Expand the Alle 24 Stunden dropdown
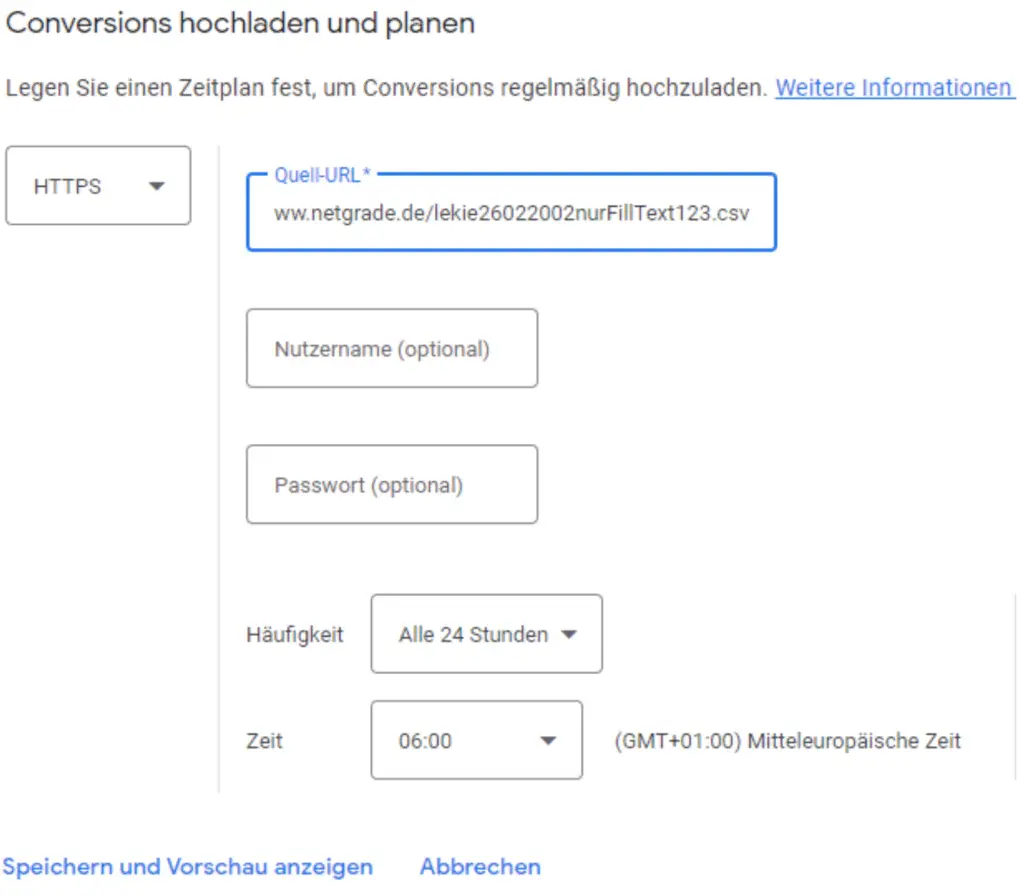Viewport: 1024px width, 896px height. click(486, 634)
